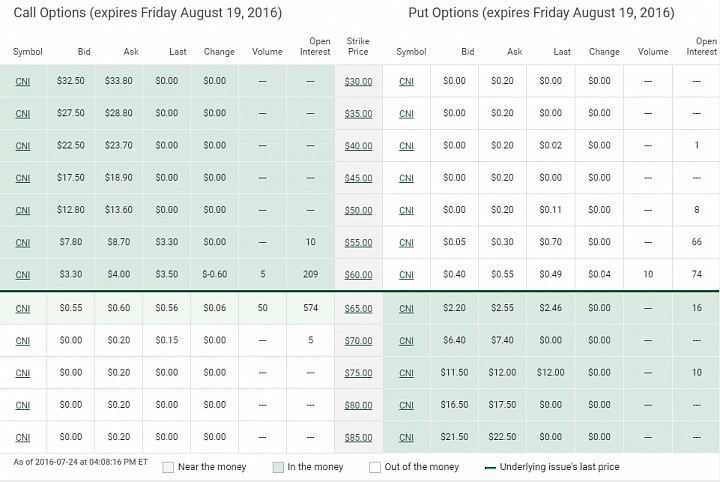720x482 pixels.
Task: Click CNI put symbol in $85.00 row
Action: point(406,437)
